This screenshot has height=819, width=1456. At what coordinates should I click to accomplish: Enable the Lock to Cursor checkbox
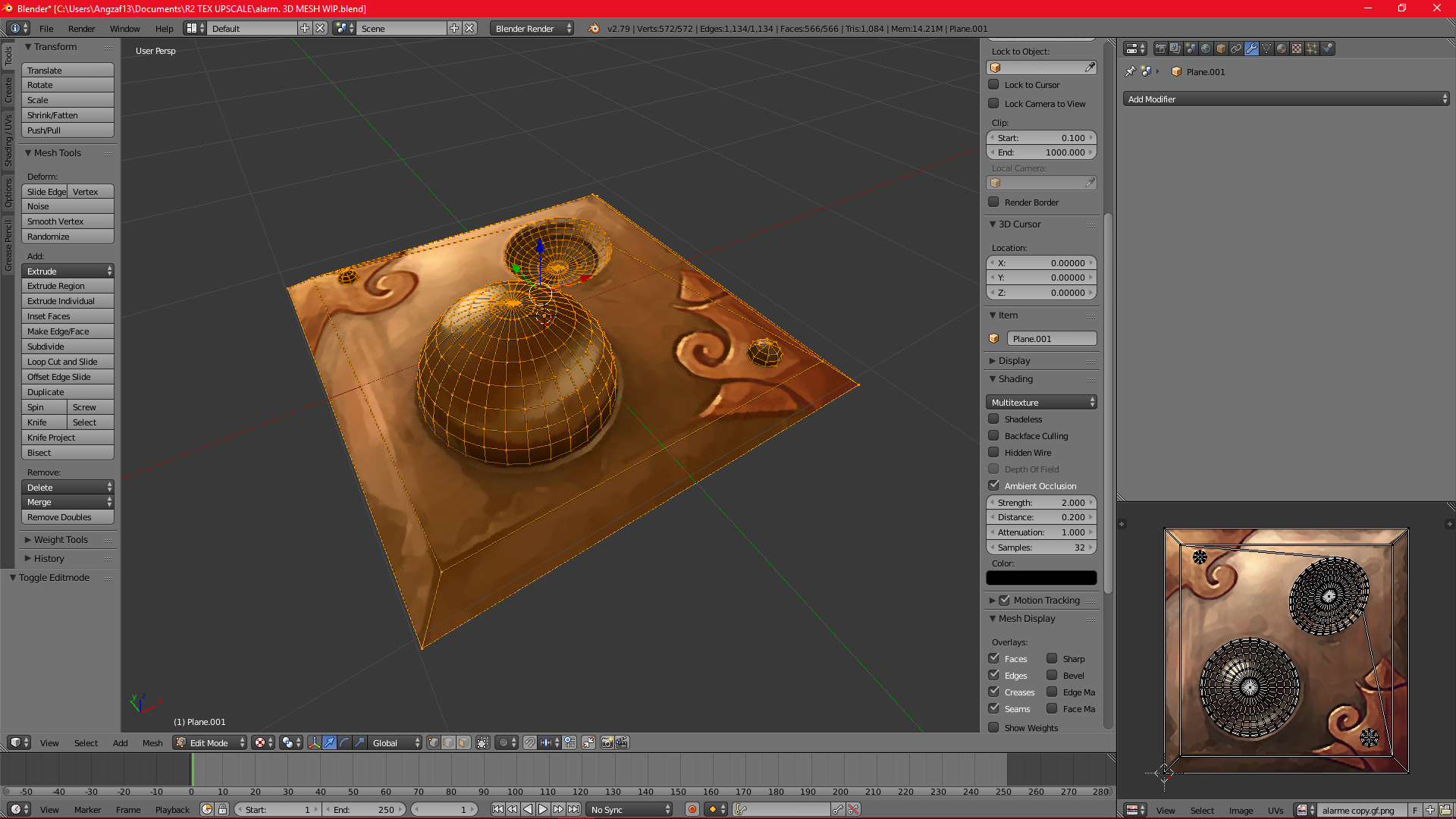pos(993,84)
